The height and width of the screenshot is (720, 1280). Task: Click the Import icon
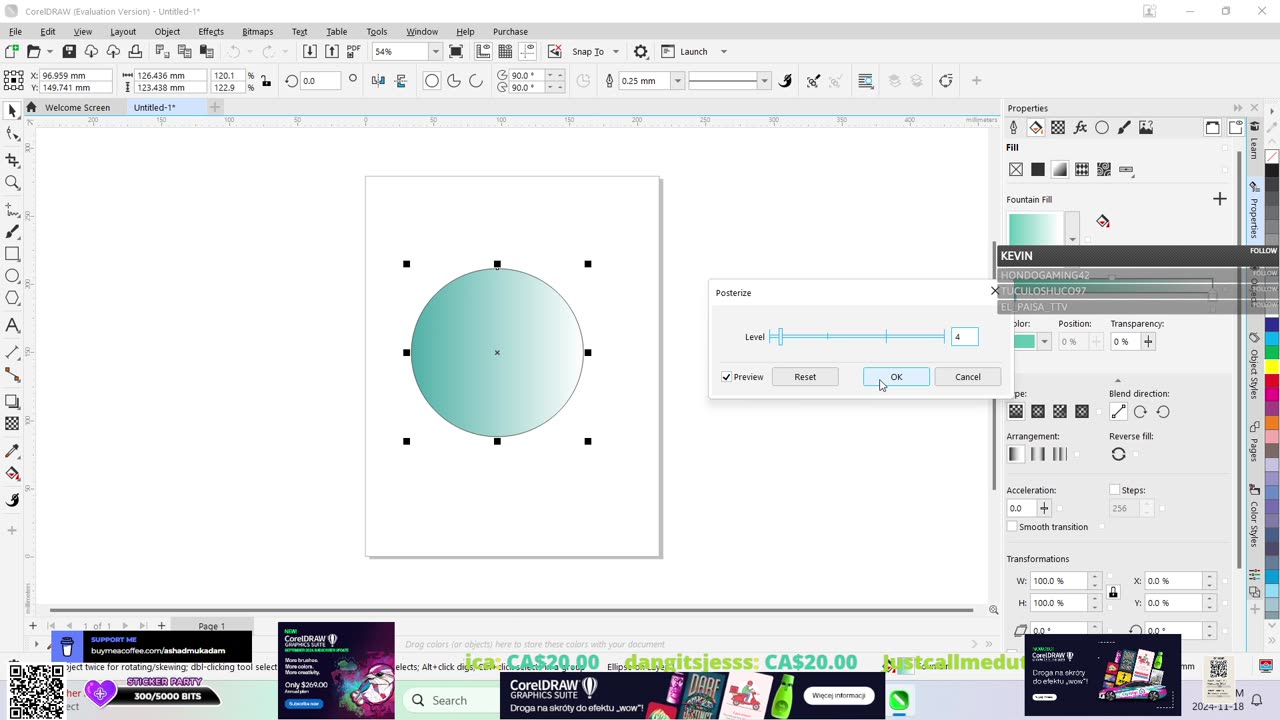pos(310,51)
